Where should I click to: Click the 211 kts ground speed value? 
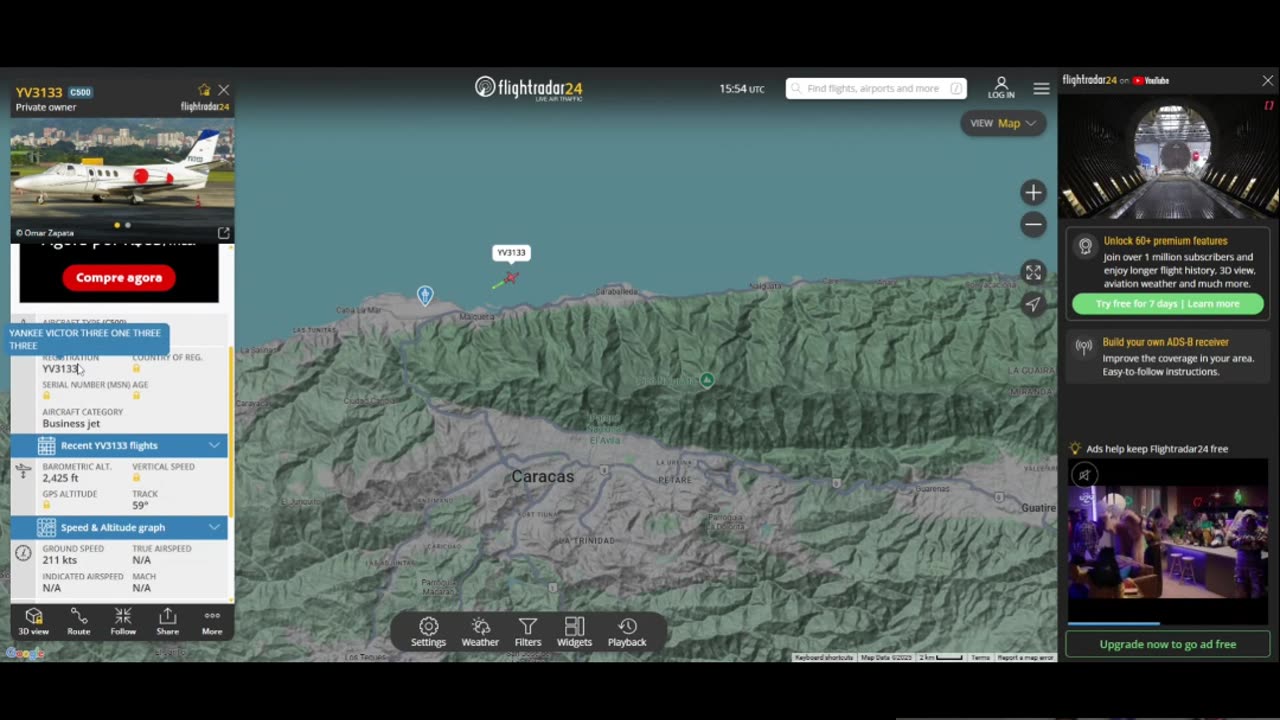(x=59, y=560)
